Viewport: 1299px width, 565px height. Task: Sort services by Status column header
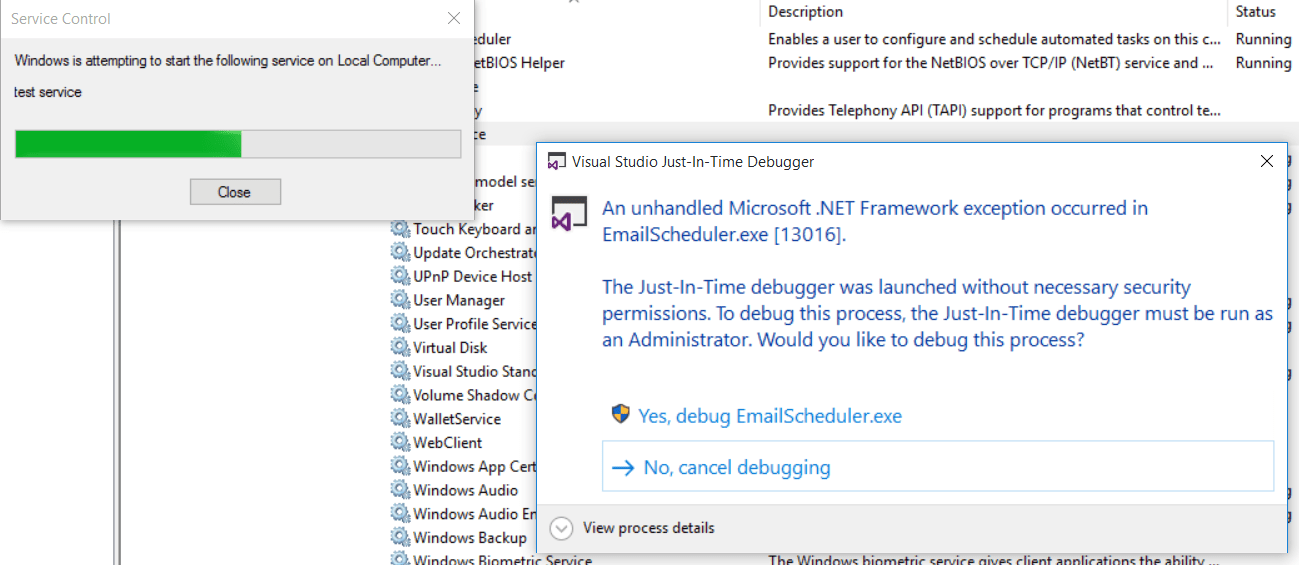point(1256,12)
